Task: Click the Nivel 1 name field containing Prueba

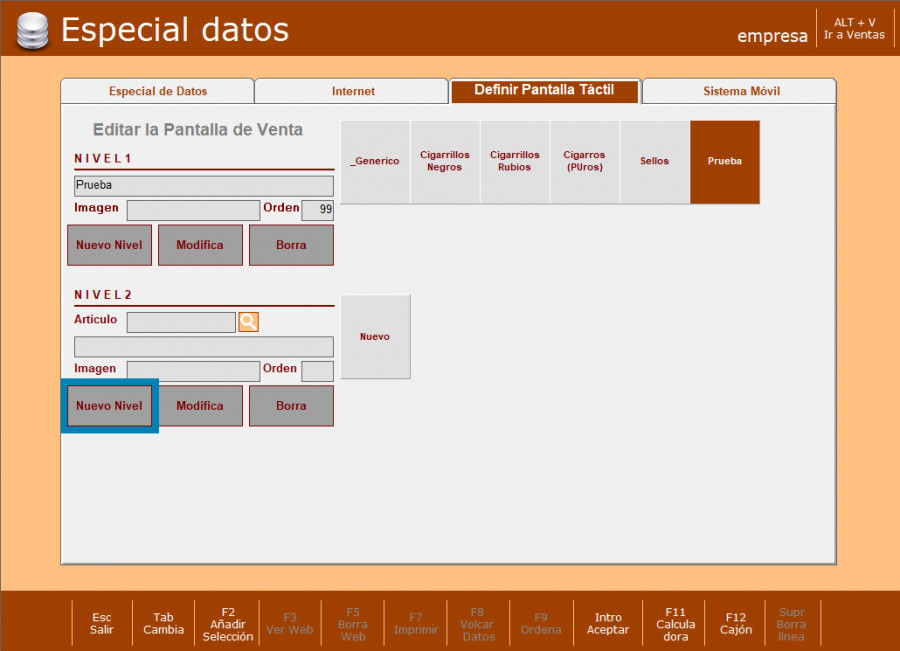Action: point(204,186)
